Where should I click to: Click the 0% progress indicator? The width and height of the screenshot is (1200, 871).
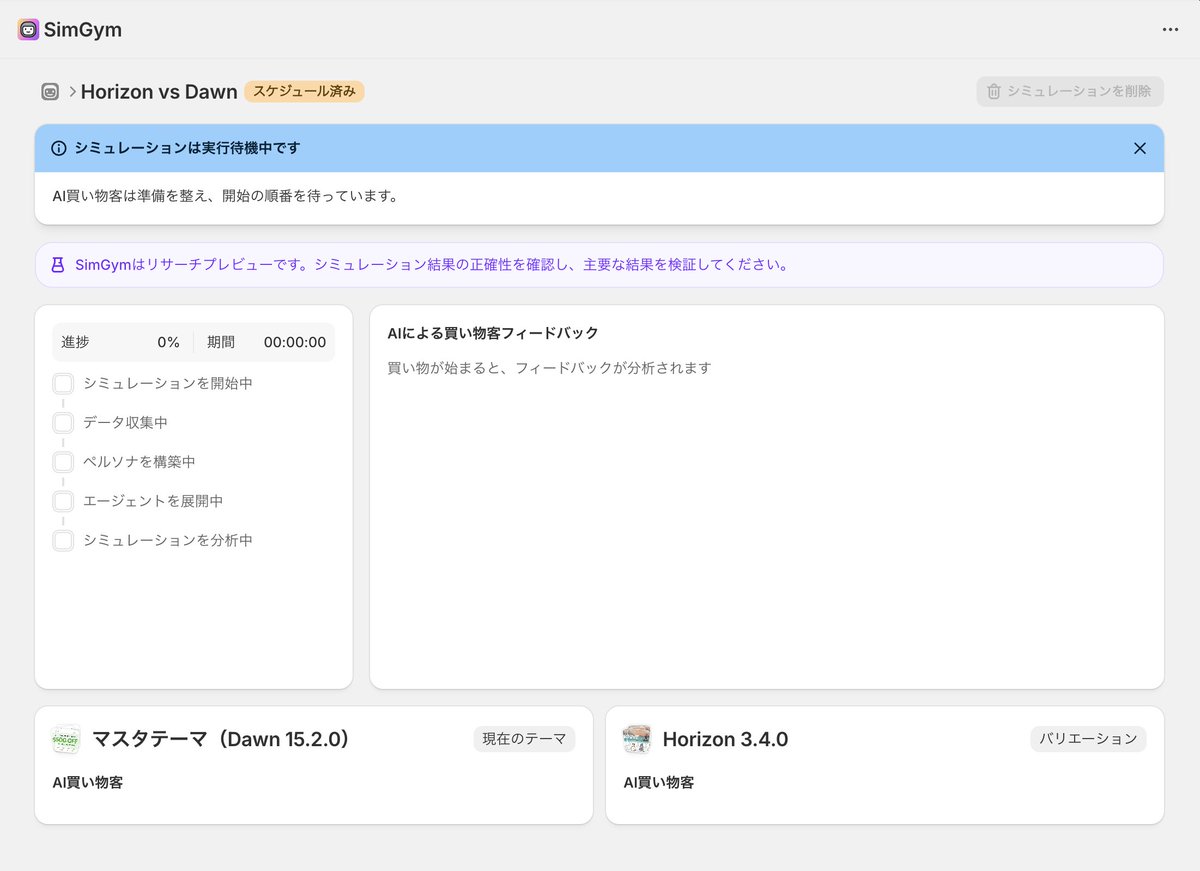169,341
